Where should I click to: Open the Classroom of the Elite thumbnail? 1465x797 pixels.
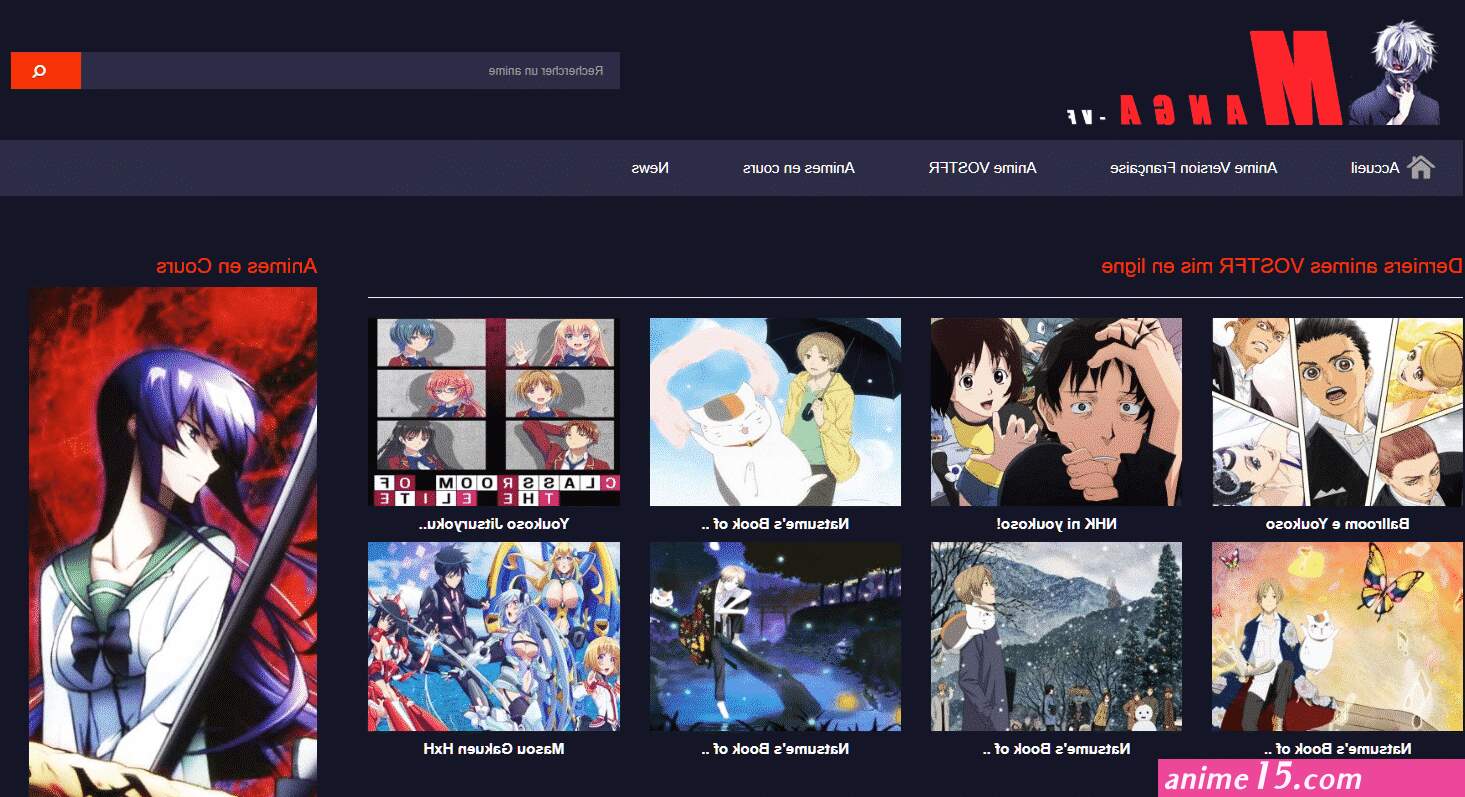(494, 412)
